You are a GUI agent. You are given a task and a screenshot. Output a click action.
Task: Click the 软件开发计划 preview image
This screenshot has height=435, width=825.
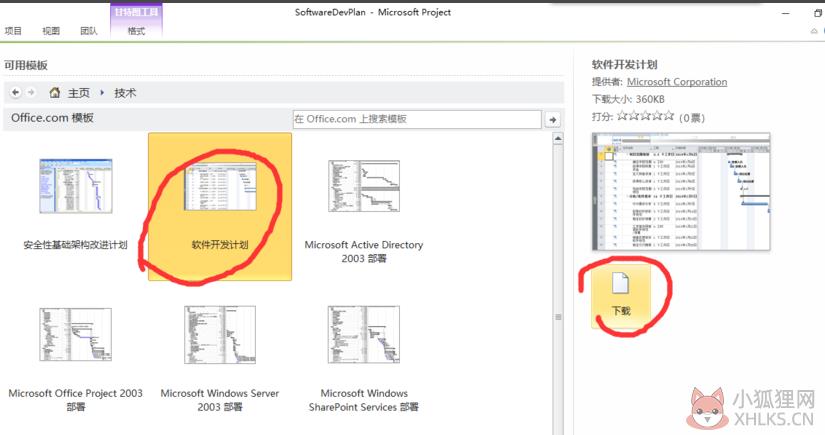pyautogui.click(x=681, y=191)
